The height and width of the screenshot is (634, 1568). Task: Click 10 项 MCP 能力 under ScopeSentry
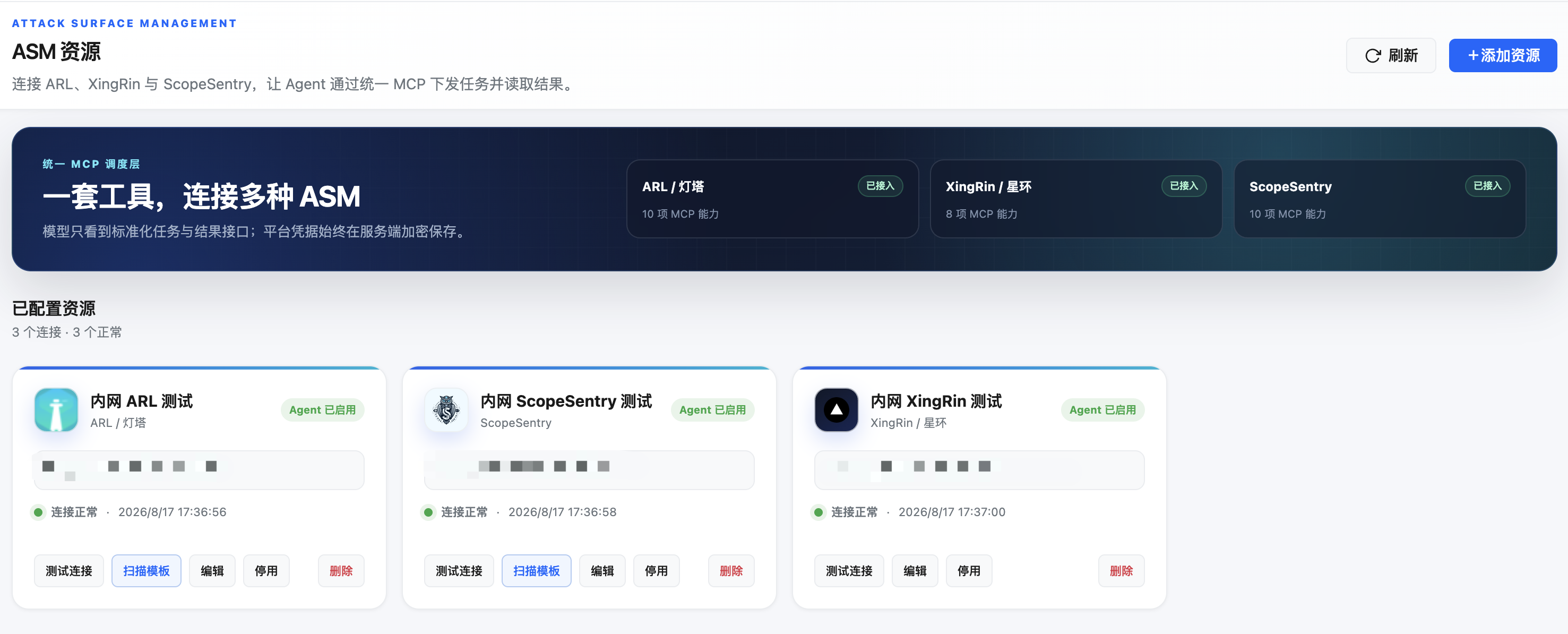pos(1288,214)
